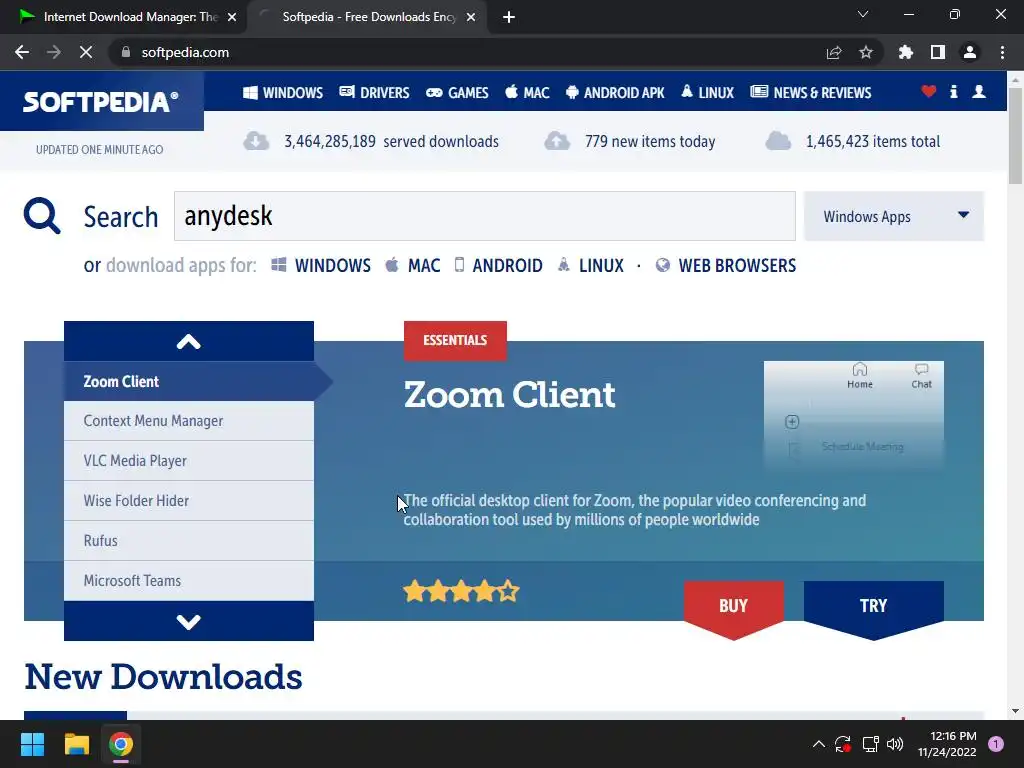Click the share page icon
Image resolution: width=1024 pixels, height=768 pixels.
tap(834, 52)
